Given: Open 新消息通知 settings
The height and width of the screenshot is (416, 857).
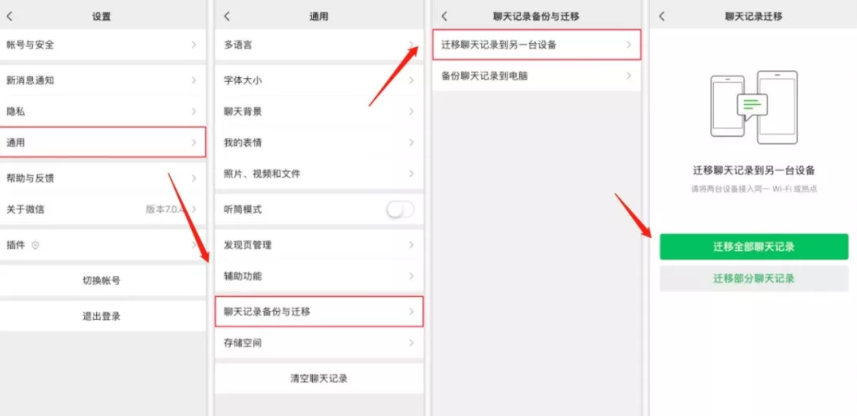Looking at the screenshot, I should pos(103,80).
